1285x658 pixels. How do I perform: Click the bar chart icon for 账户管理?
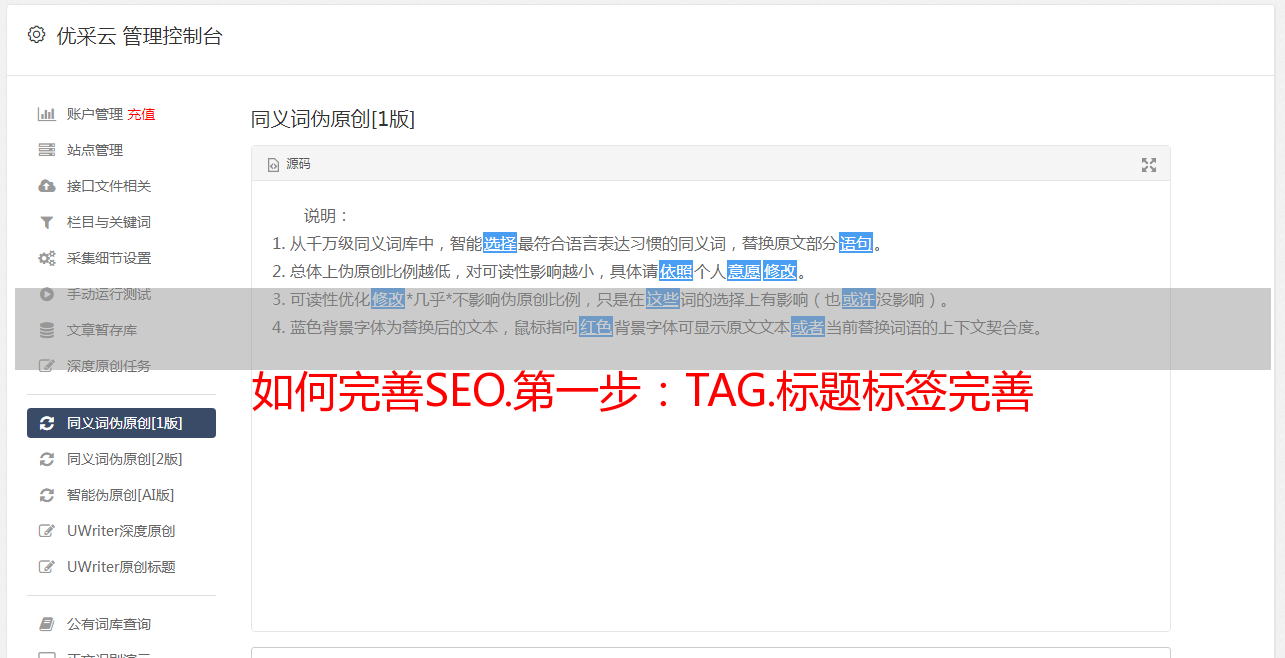46,114
